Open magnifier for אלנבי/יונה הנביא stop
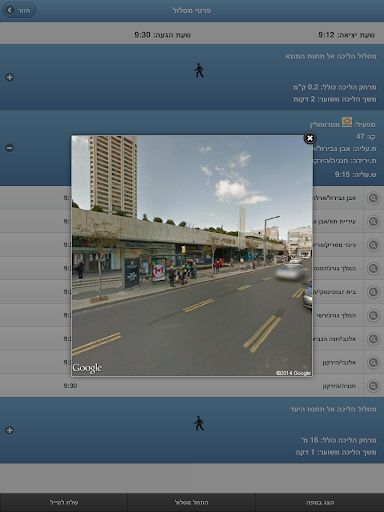This screenshot has width=384, height=512. [373, 339]
